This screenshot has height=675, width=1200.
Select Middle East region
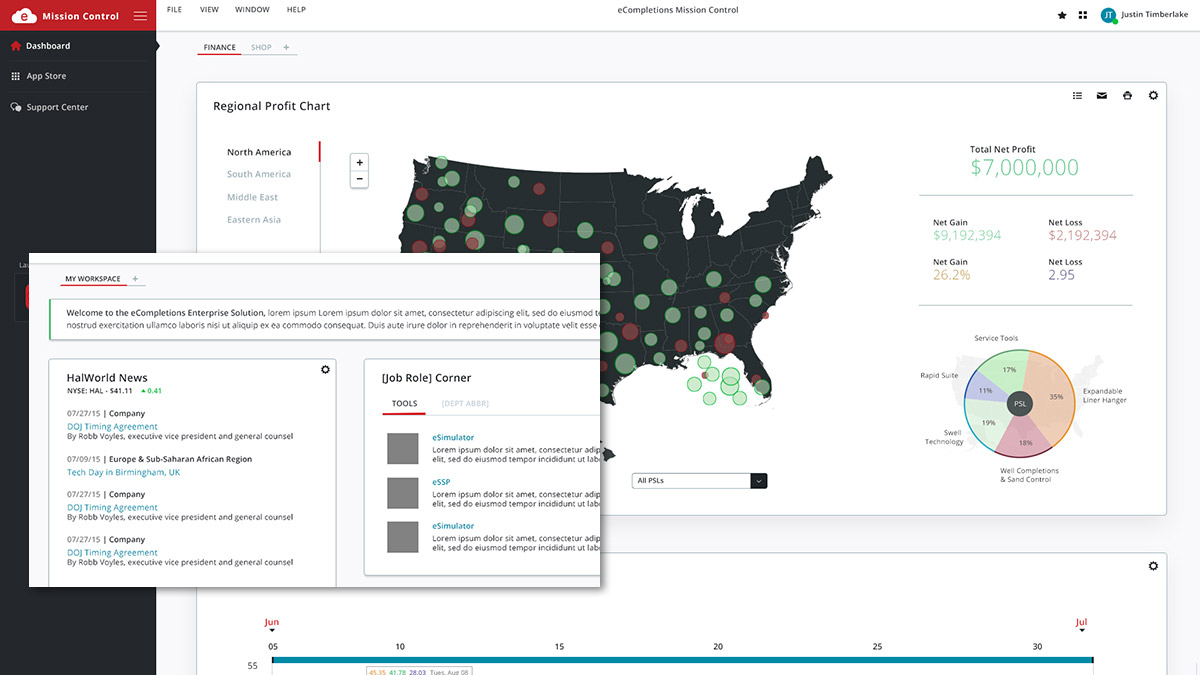pyautogui.click(x=252, y=197)
